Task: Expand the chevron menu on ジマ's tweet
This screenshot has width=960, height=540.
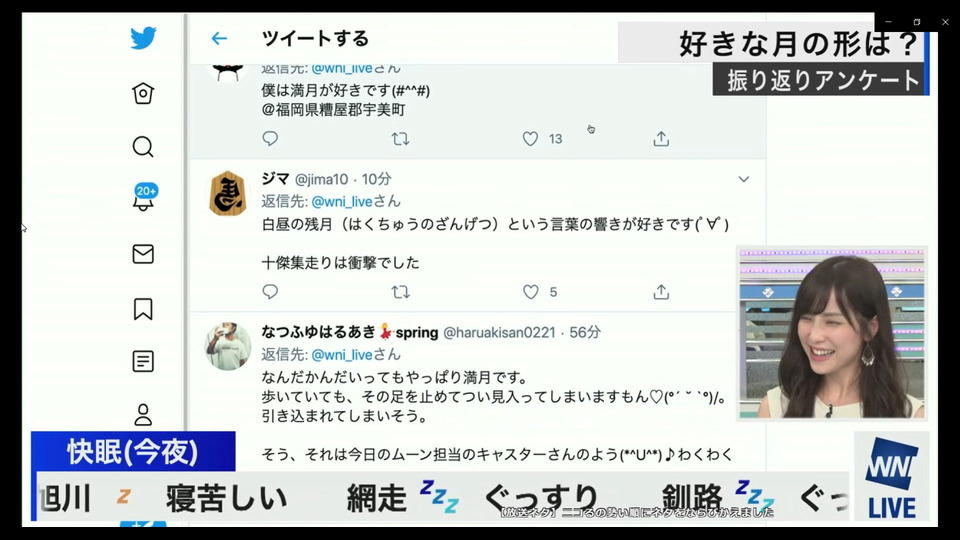Action: (x=743, y=179)
